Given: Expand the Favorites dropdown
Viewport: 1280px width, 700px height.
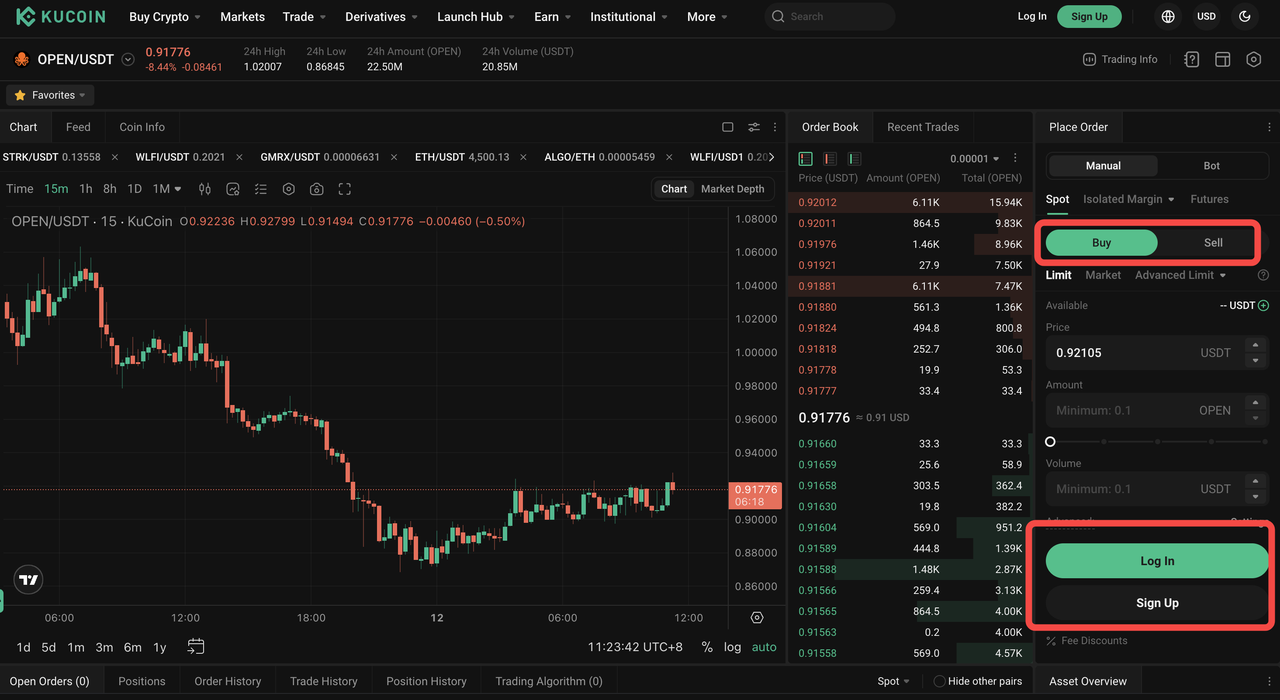Looking at the screenshot, I should 50,95.
